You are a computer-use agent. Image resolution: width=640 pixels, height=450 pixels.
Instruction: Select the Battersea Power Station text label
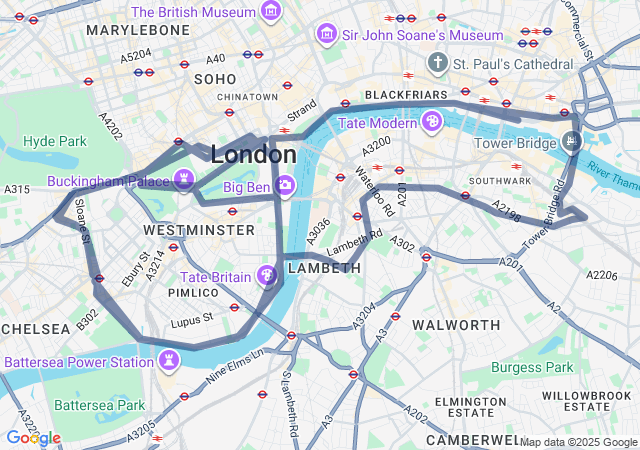[x=79, y=362]
